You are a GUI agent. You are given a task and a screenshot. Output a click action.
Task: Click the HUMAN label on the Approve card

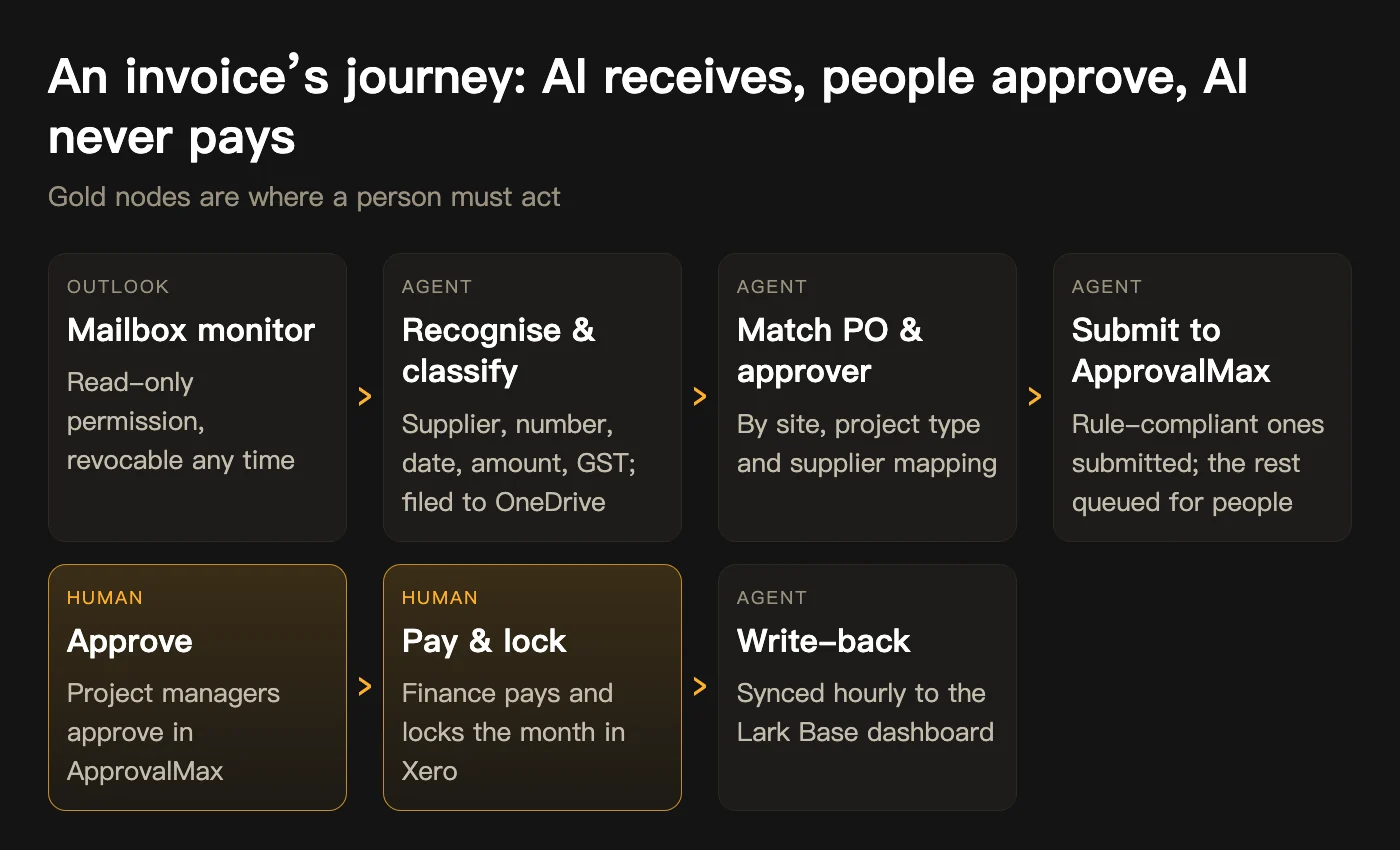point(105,598)
